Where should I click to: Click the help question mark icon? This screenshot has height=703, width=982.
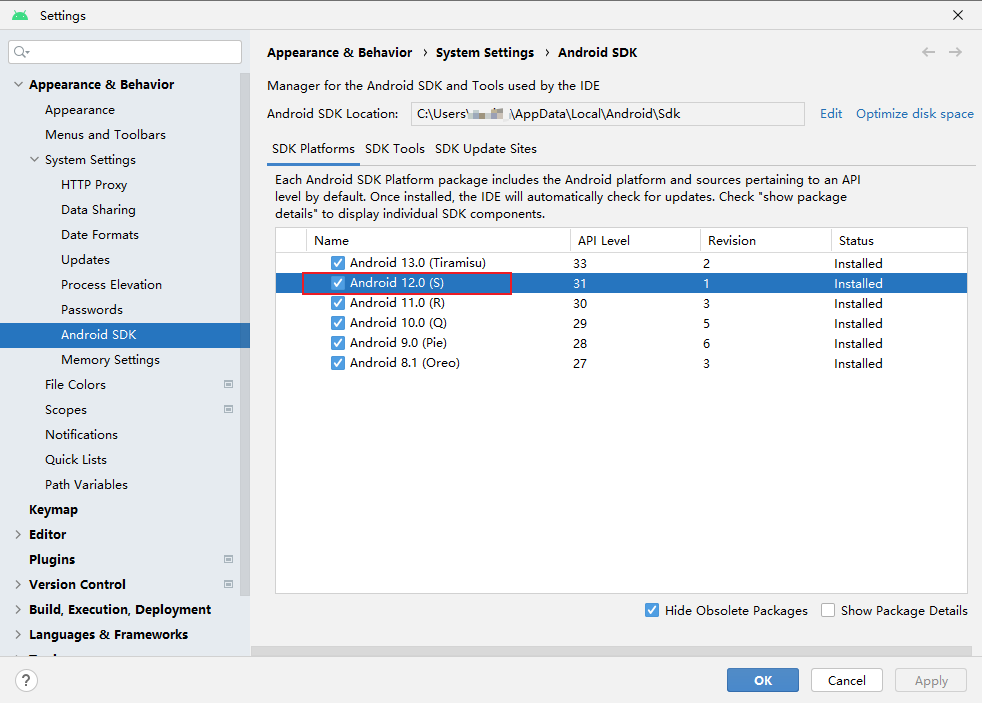pos(26,680)
